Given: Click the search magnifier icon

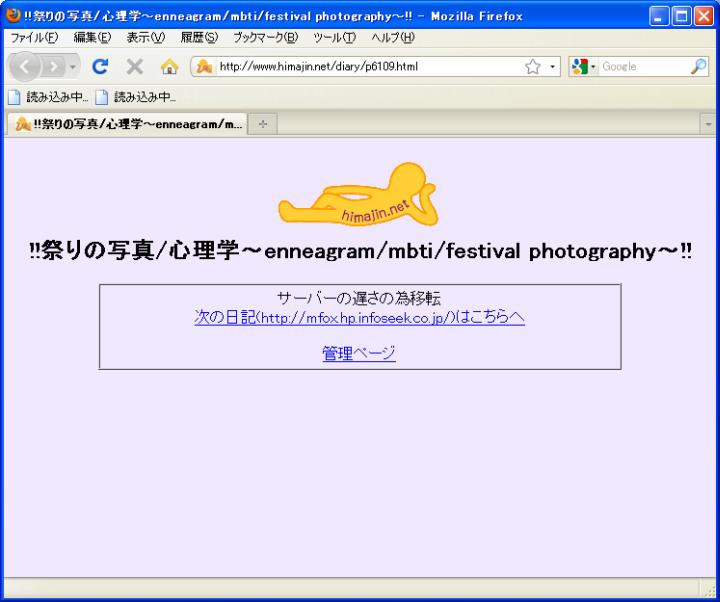Looking at the screenshot, I should pyautogui.click(x=699, y=67).
